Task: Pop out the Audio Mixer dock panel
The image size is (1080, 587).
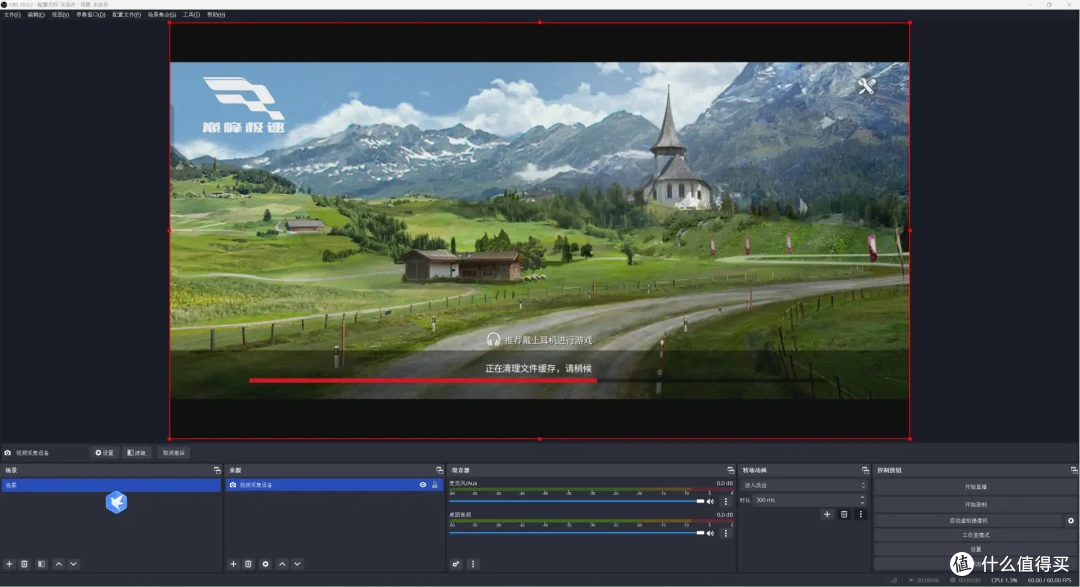Action: pyautogui.click(x=731, y=471)
